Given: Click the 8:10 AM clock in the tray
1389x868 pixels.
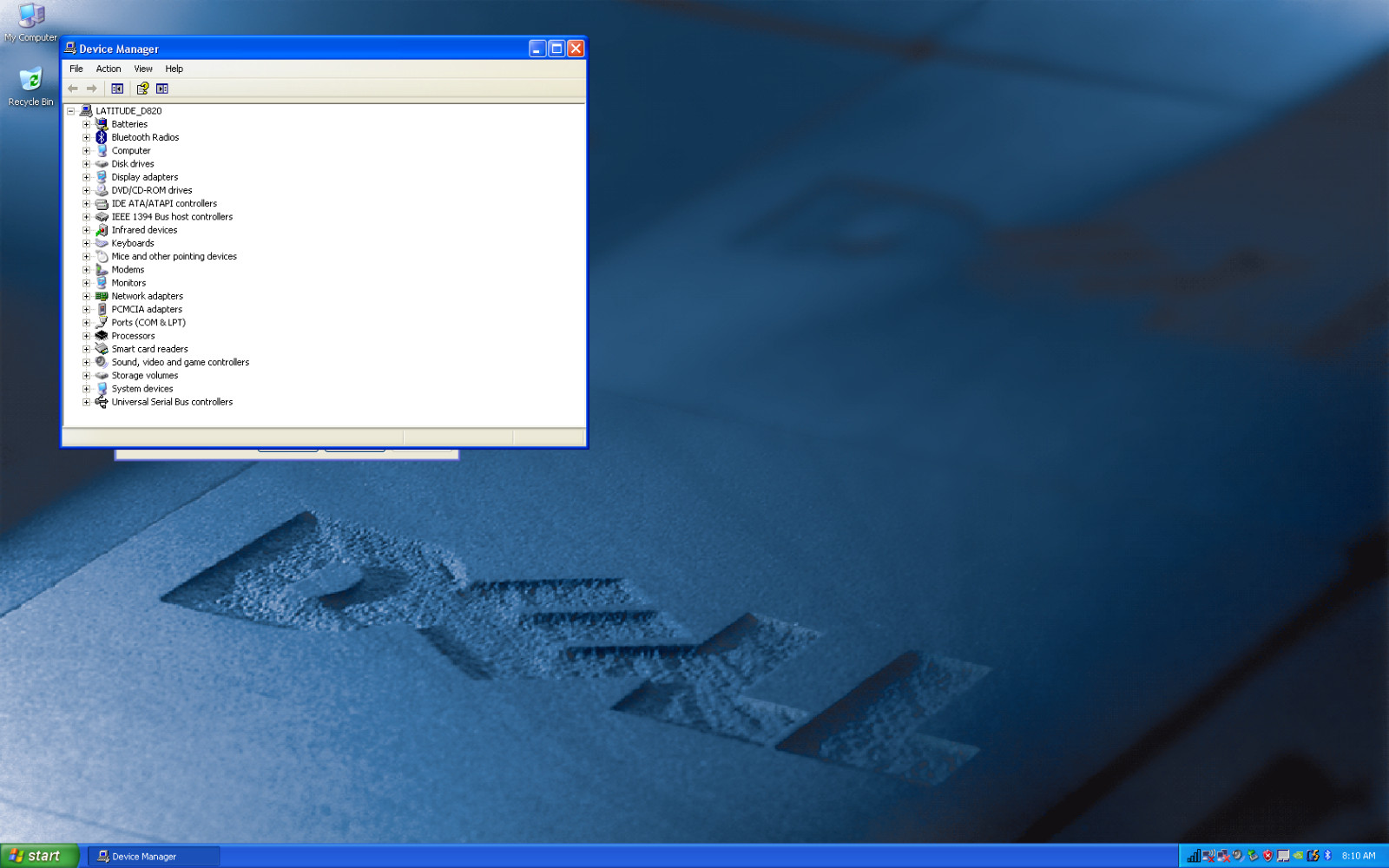Looking at the screenshot, I should [x=1359, y=856].
